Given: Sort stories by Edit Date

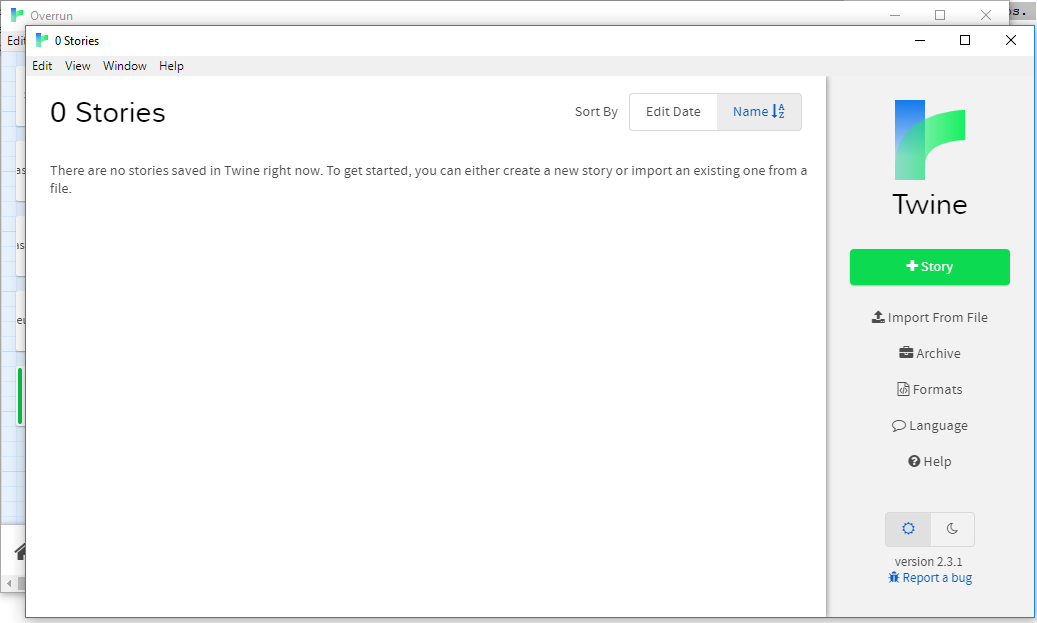Looking at the screenshot, I should [x=673, y=111].
